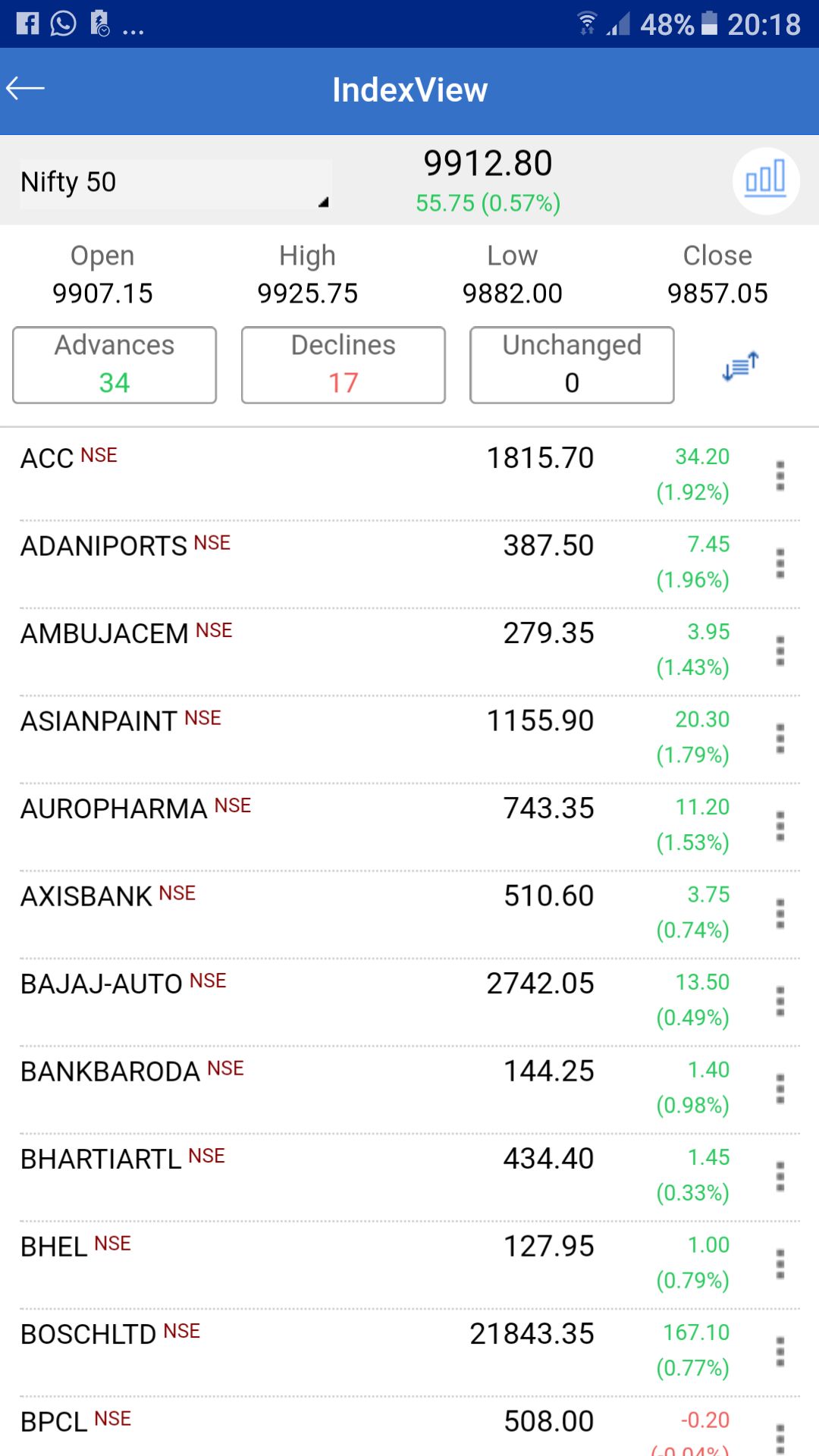Open the three-dot menu for AXISBANK
819x1456 pixels.
click(x=780, y=914)
